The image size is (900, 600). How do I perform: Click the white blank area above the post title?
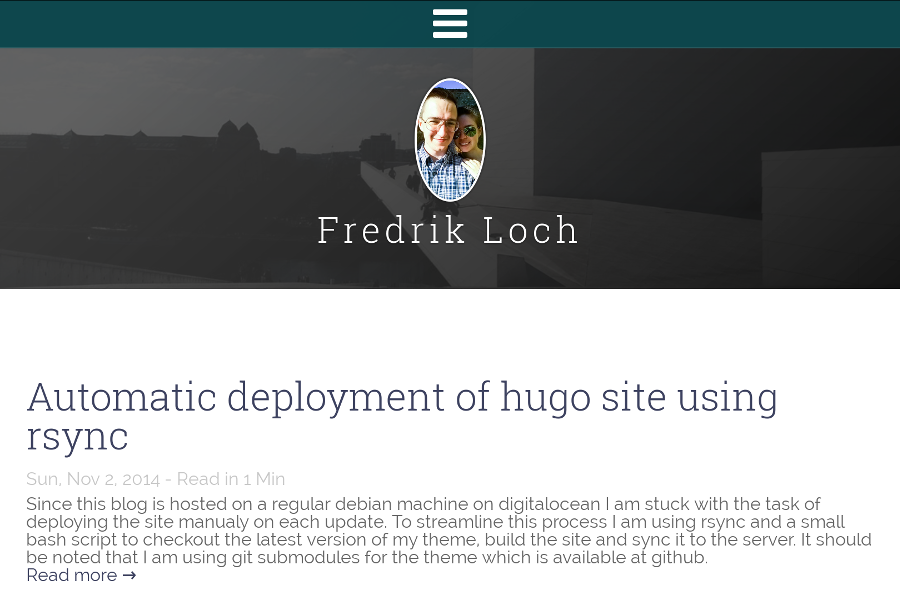[x=450, y=330]
